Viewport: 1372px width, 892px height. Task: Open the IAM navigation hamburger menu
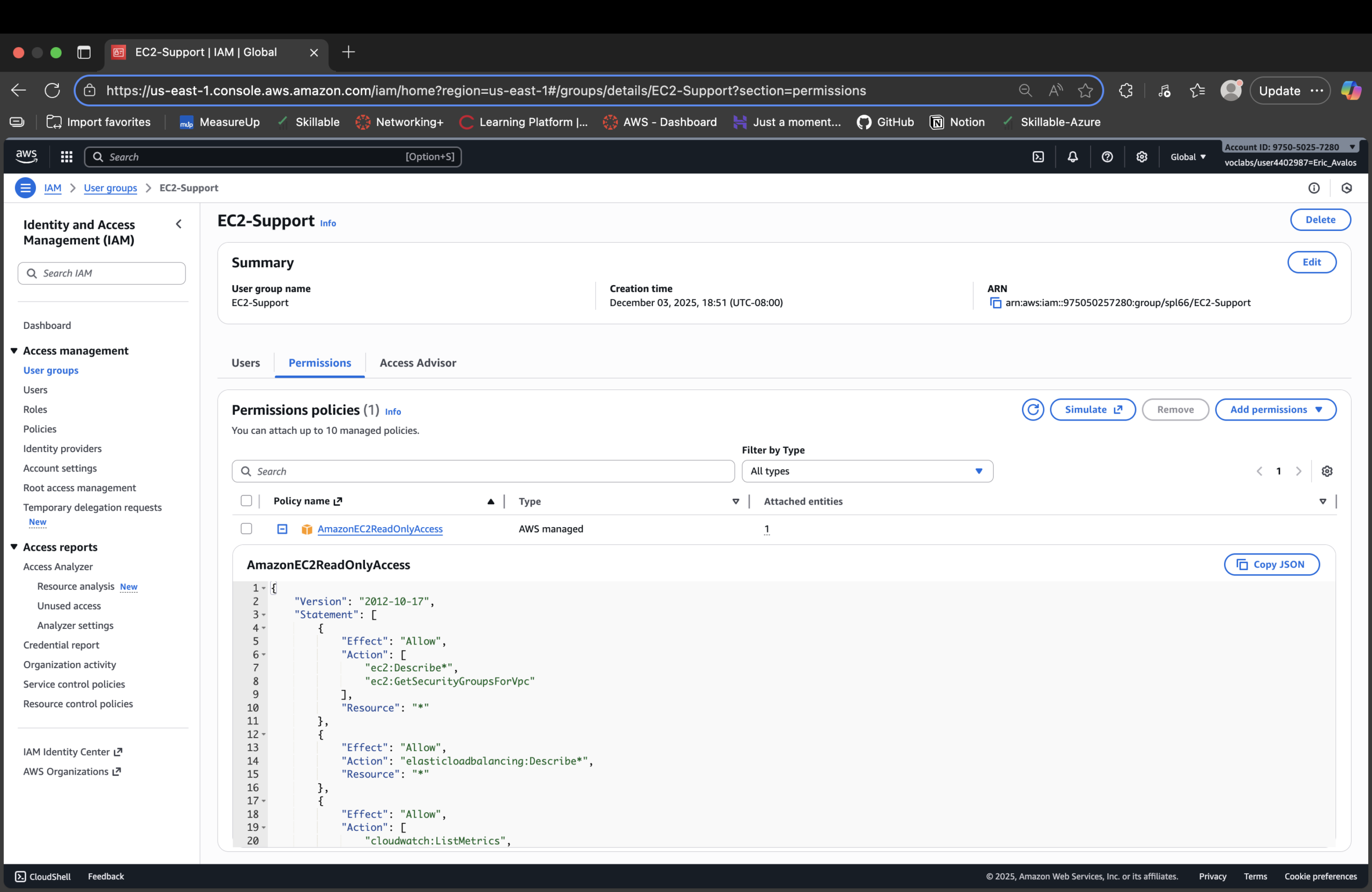click(25, 188)
